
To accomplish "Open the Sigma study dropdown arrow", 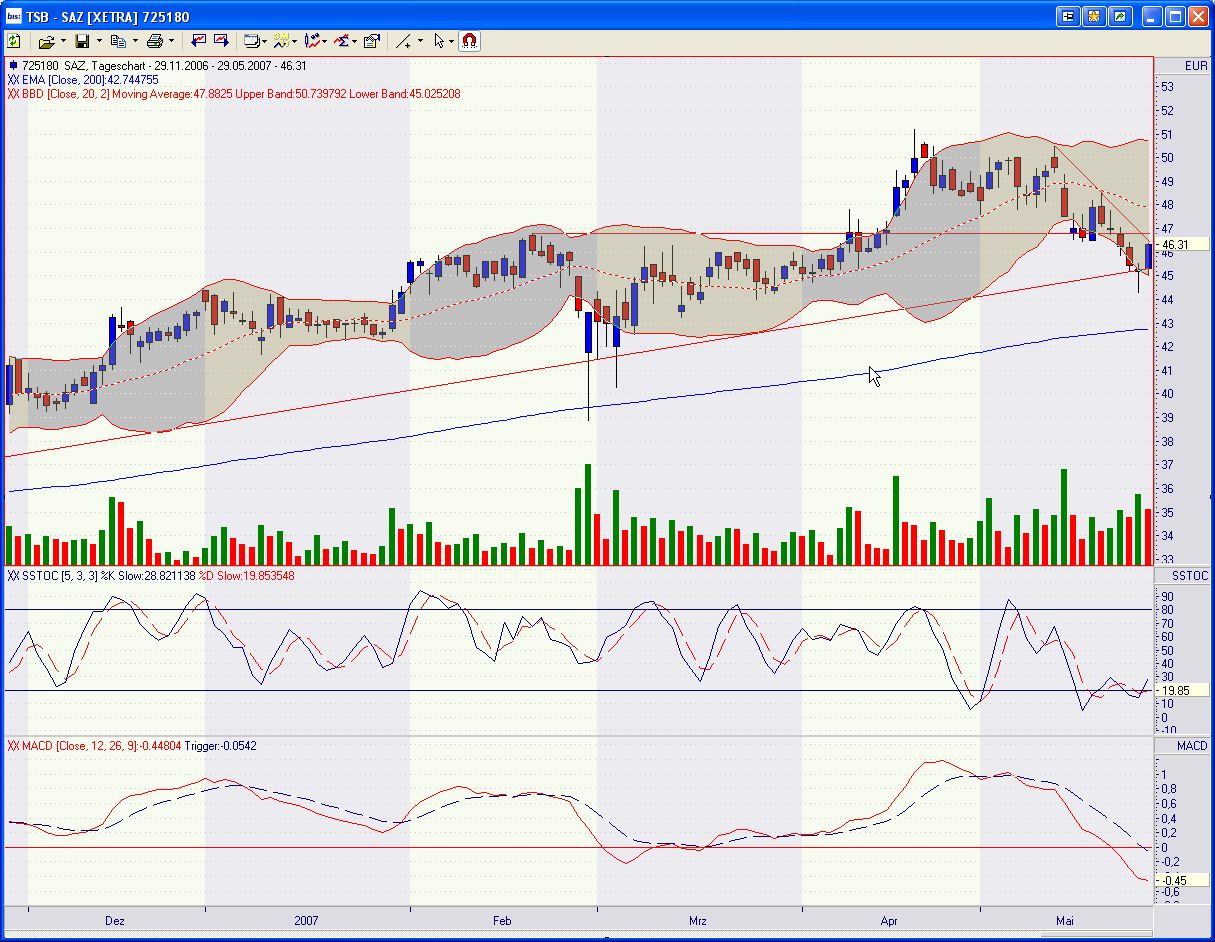I will coord(356,41).
